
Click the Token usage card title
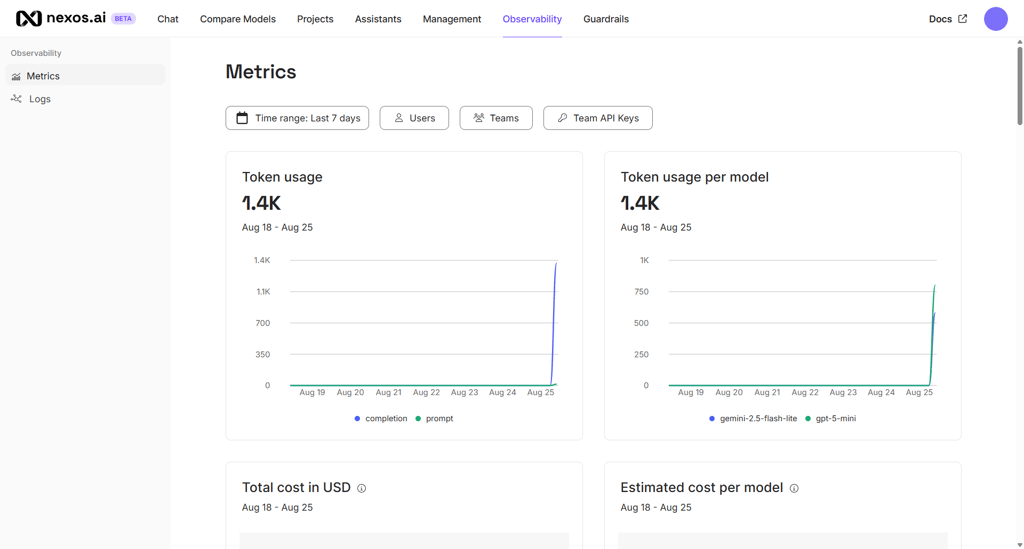tap(282, 177)
